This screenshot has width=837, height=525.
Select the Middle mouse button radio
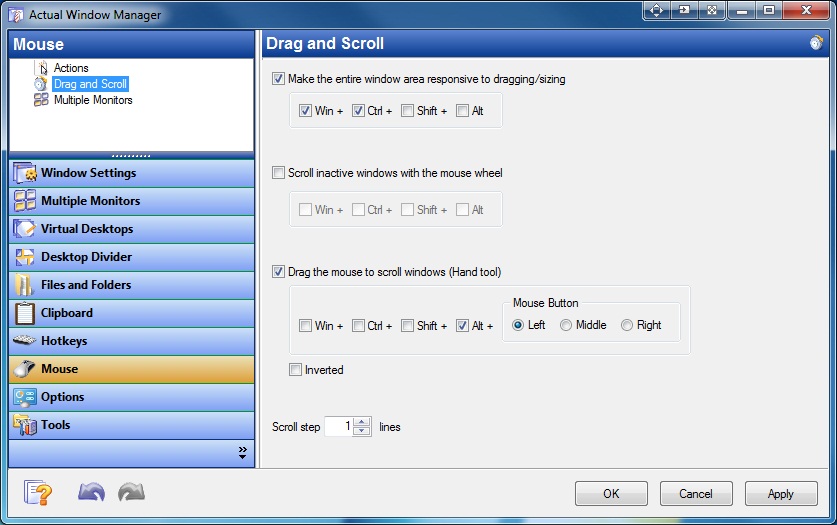point(566,325)
